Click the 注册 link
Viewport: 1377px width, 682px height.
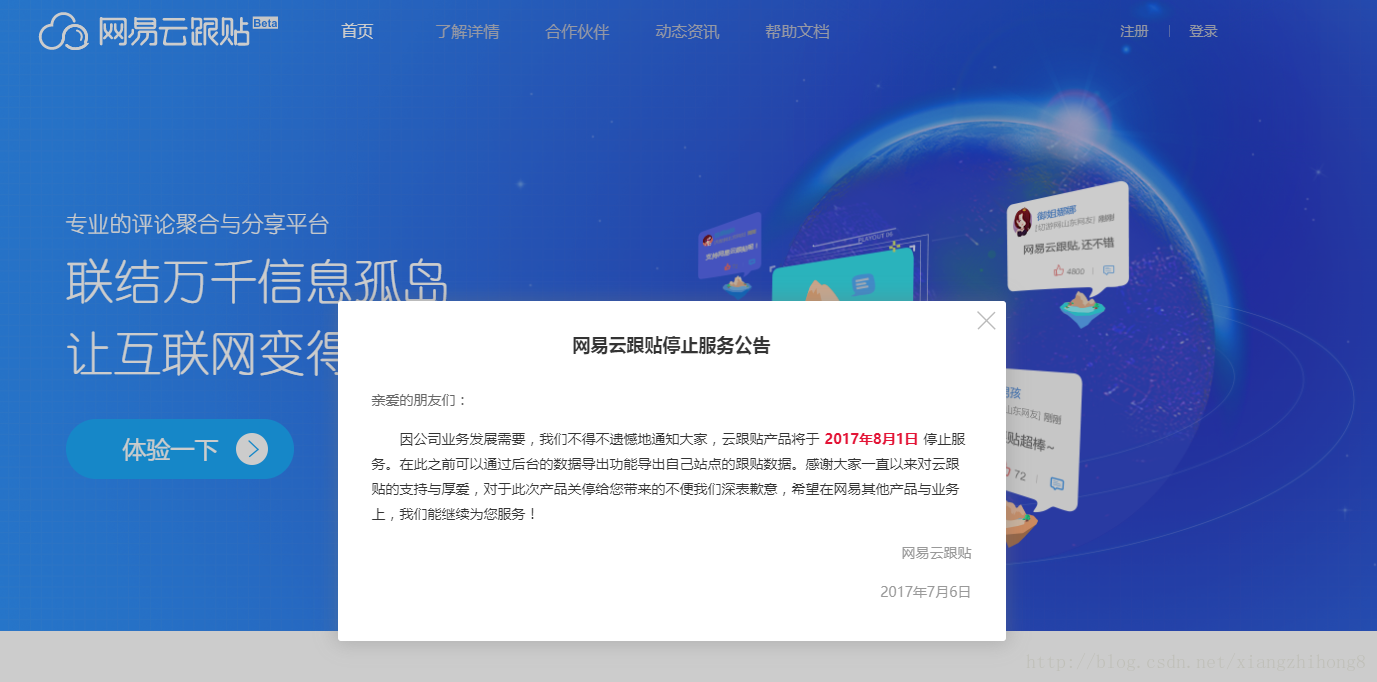1134,31
